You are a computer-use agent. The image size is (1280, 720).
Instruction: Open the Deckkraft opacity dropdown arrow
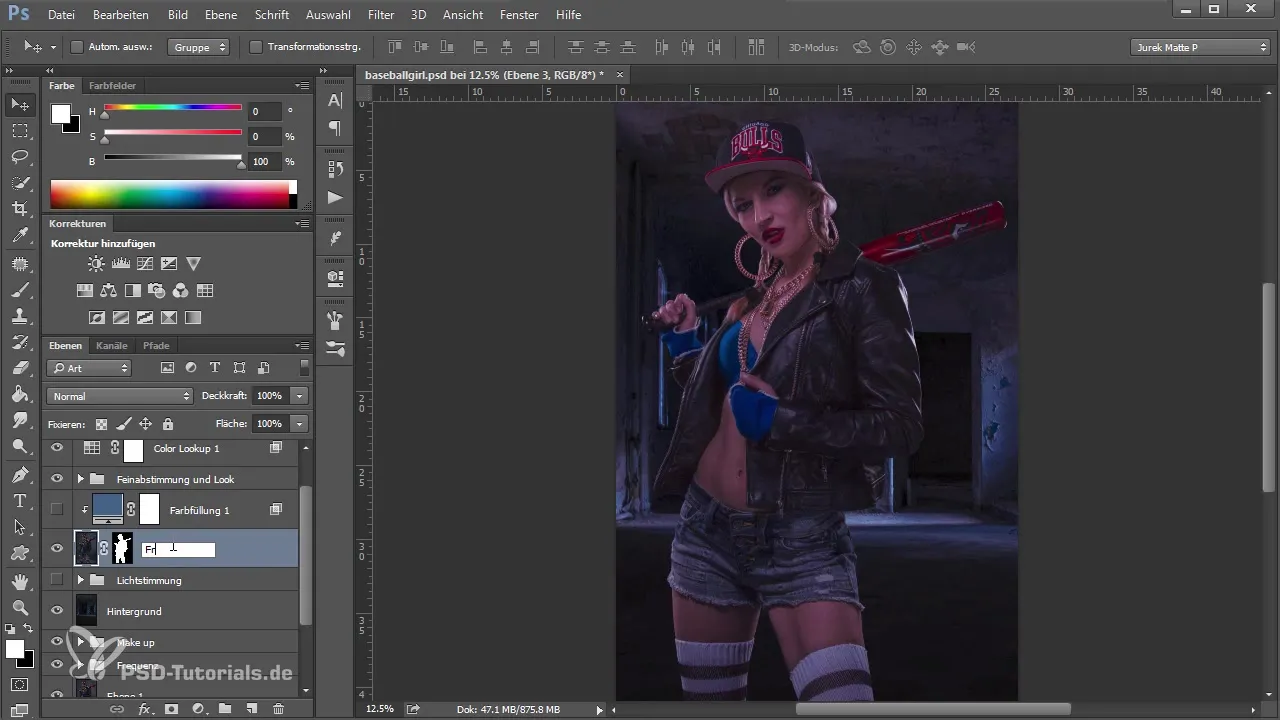pyautogui.click(x=300, y=396)
